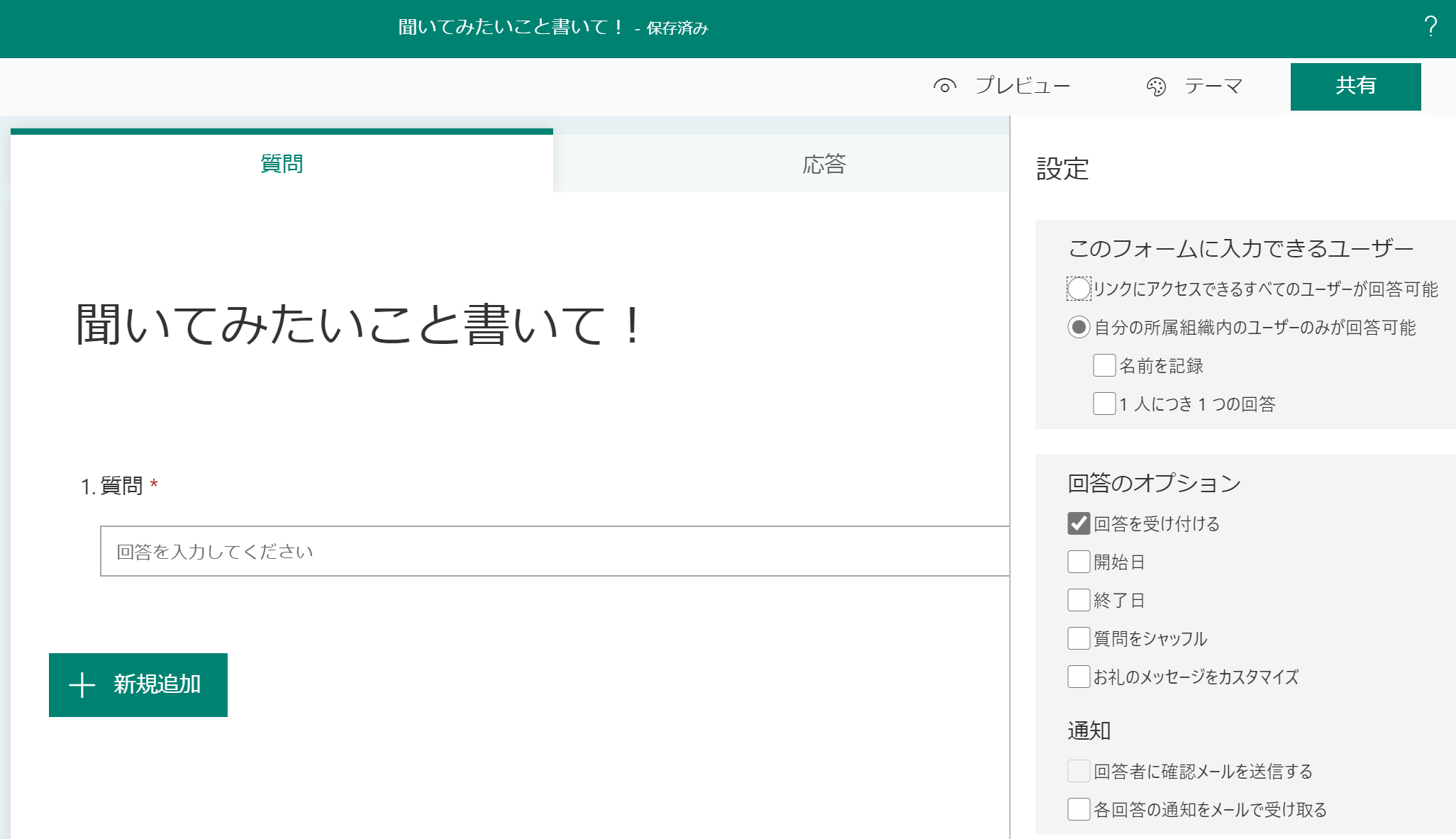Click the answer input field

[553, 551]
